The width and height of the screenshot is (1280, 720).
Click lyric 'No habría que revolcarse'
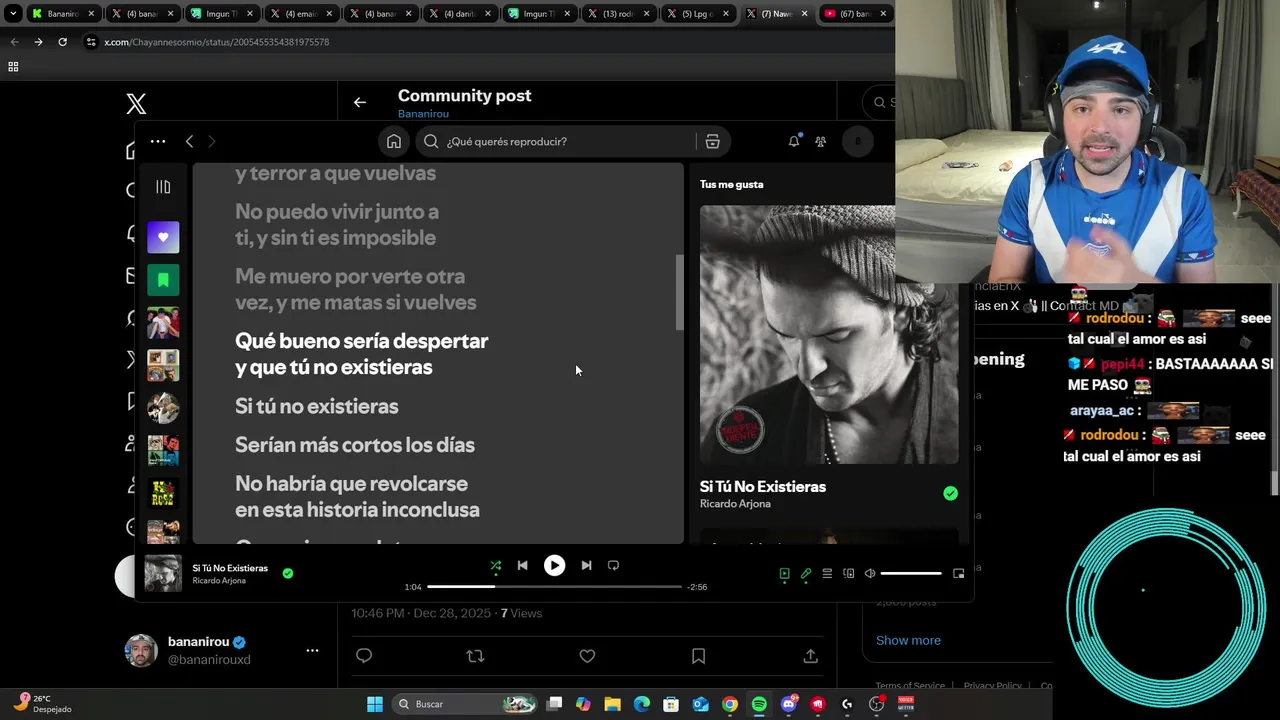352,484
